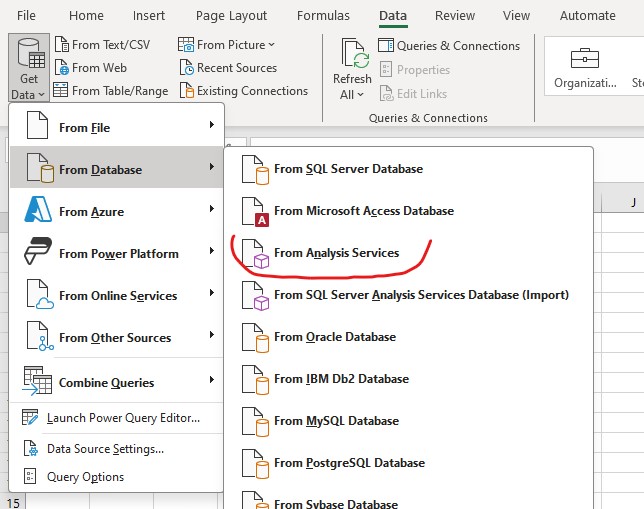Viewport: 644px width, 509px height.
Task: Click the Combine Queries tables icon
Action: pyautogui.click(x=37, y=381)
